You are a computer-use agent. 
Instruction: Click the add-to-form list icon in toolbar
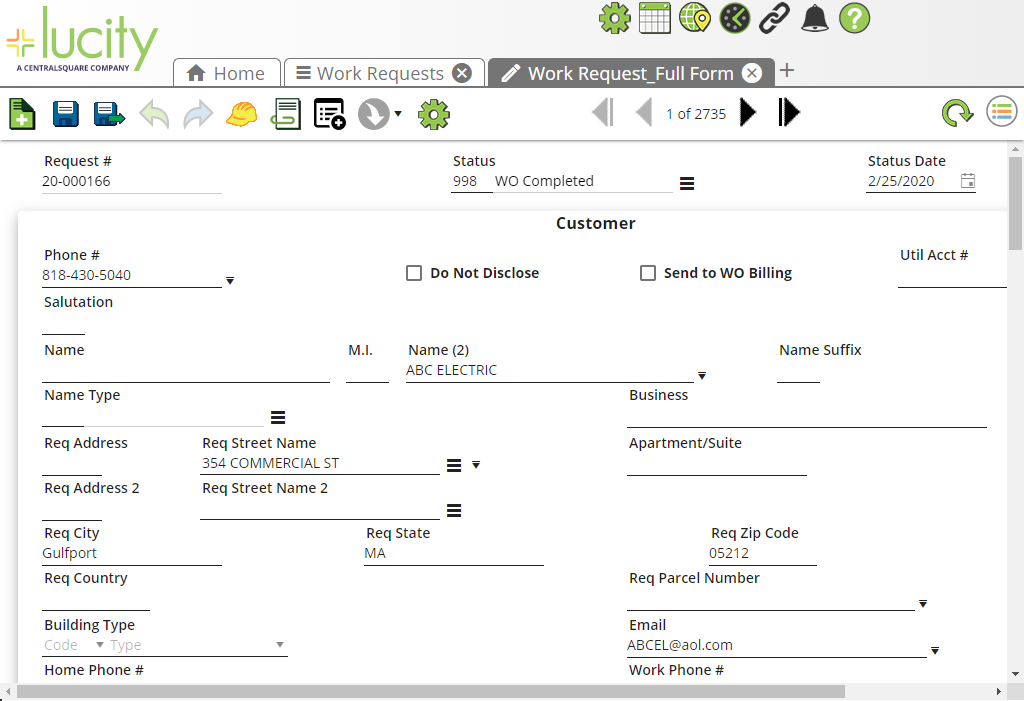point(329,113)
